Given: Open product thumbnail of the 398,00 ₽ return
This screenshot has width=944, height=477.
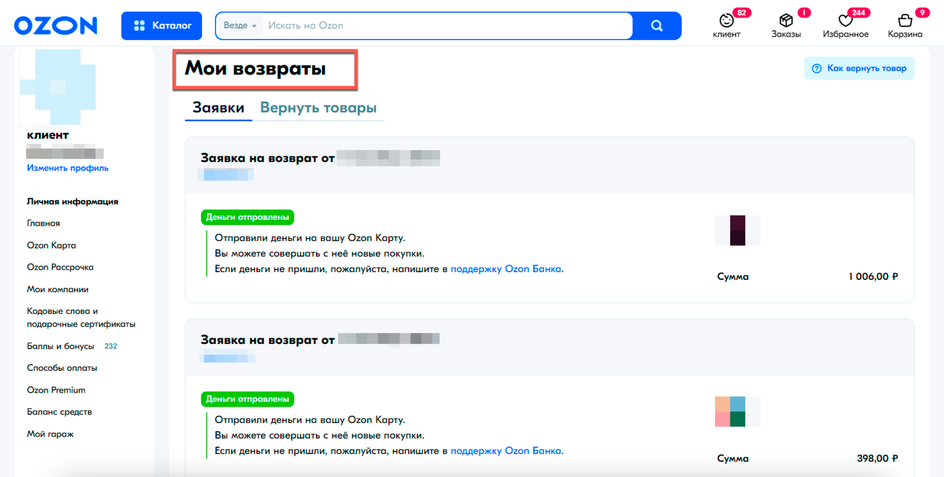Looking at the screenshot, I should 738,411.
